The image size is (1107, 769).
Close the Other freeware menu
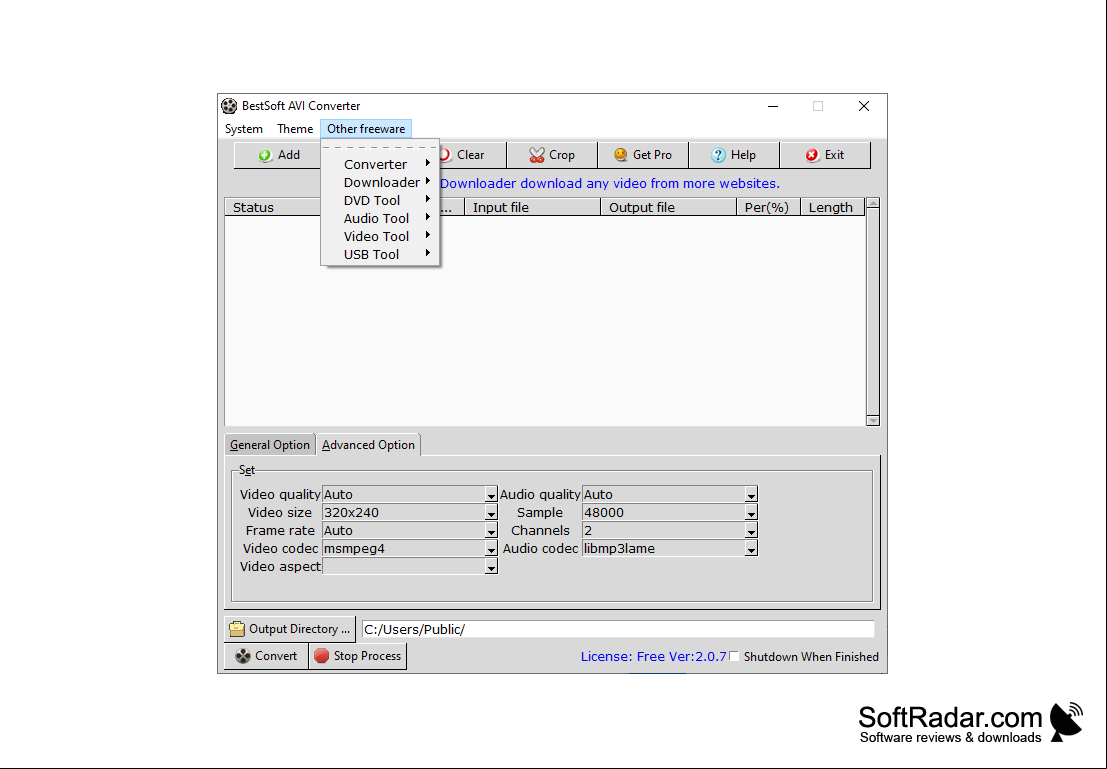[366, 129]
